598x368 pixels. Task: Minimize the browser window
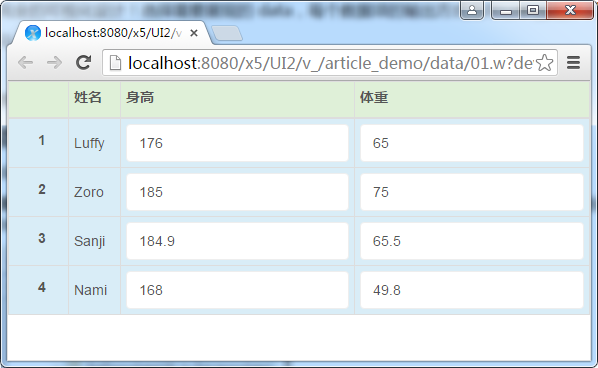[506, 10]
